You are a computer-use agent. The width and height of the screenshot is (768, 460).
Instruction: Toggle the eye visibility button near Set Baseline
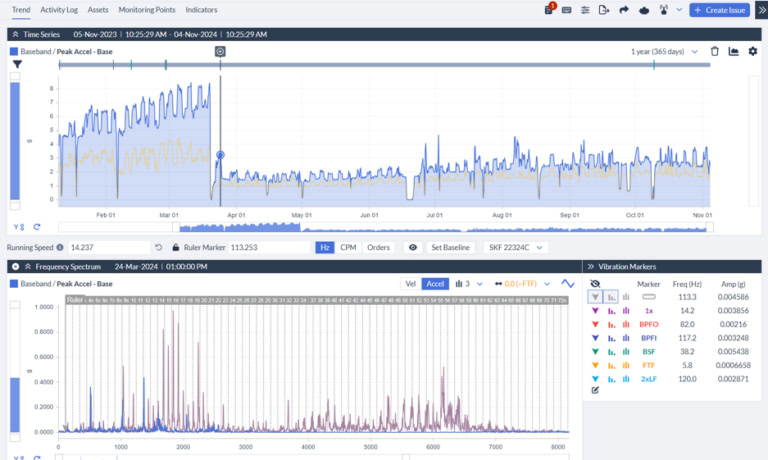pos(413,247)
